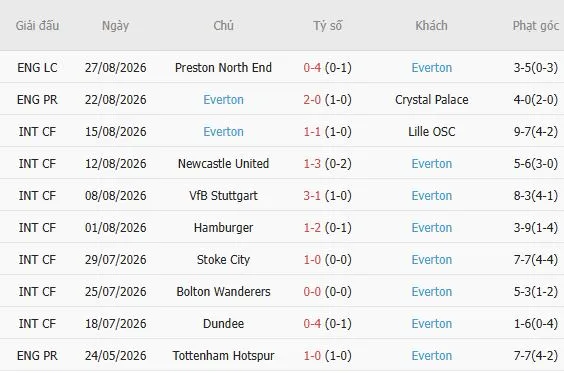Click the Giải đấu column header
The height and width of the screenshot is (373, 564).
pos(37,26)
